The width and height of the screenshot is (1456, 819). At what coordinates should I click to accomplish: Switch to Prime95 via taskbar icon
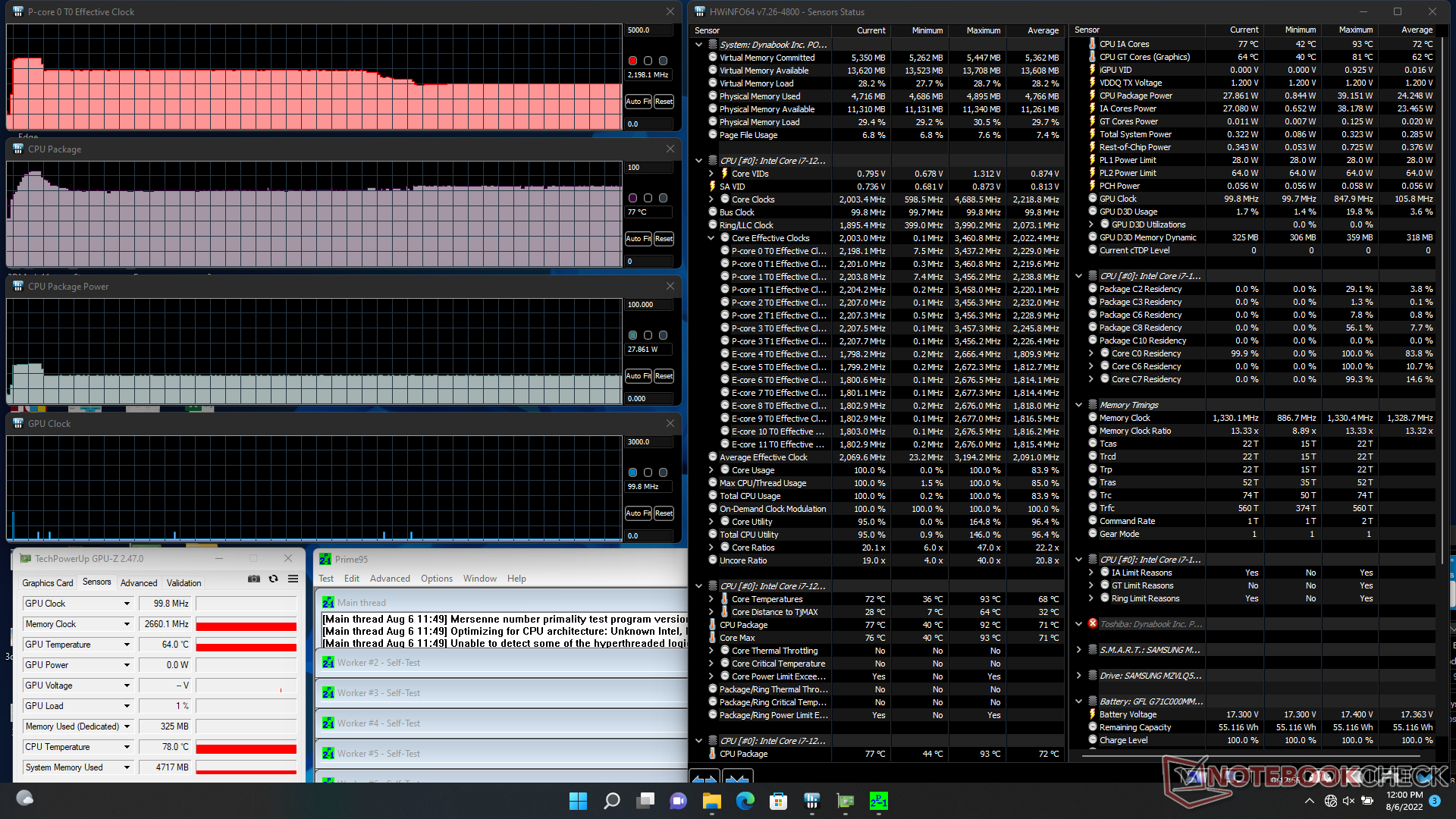point(879,801)
